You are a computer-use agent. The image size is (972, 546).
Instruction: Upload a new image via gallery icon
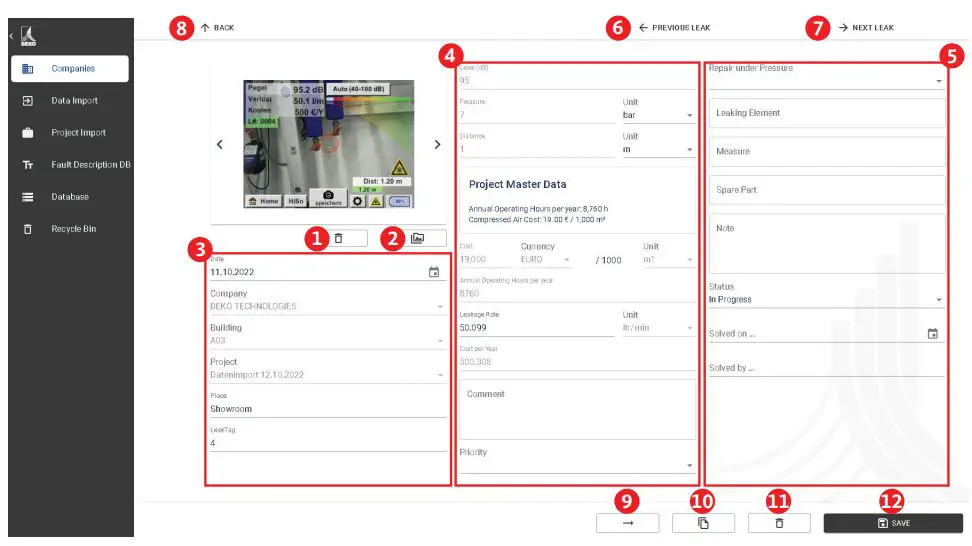418,238
